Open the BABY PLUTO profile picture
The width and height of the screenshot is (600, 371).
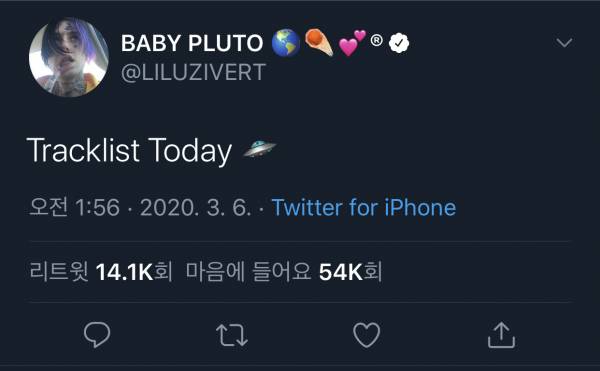coord(69,57)
